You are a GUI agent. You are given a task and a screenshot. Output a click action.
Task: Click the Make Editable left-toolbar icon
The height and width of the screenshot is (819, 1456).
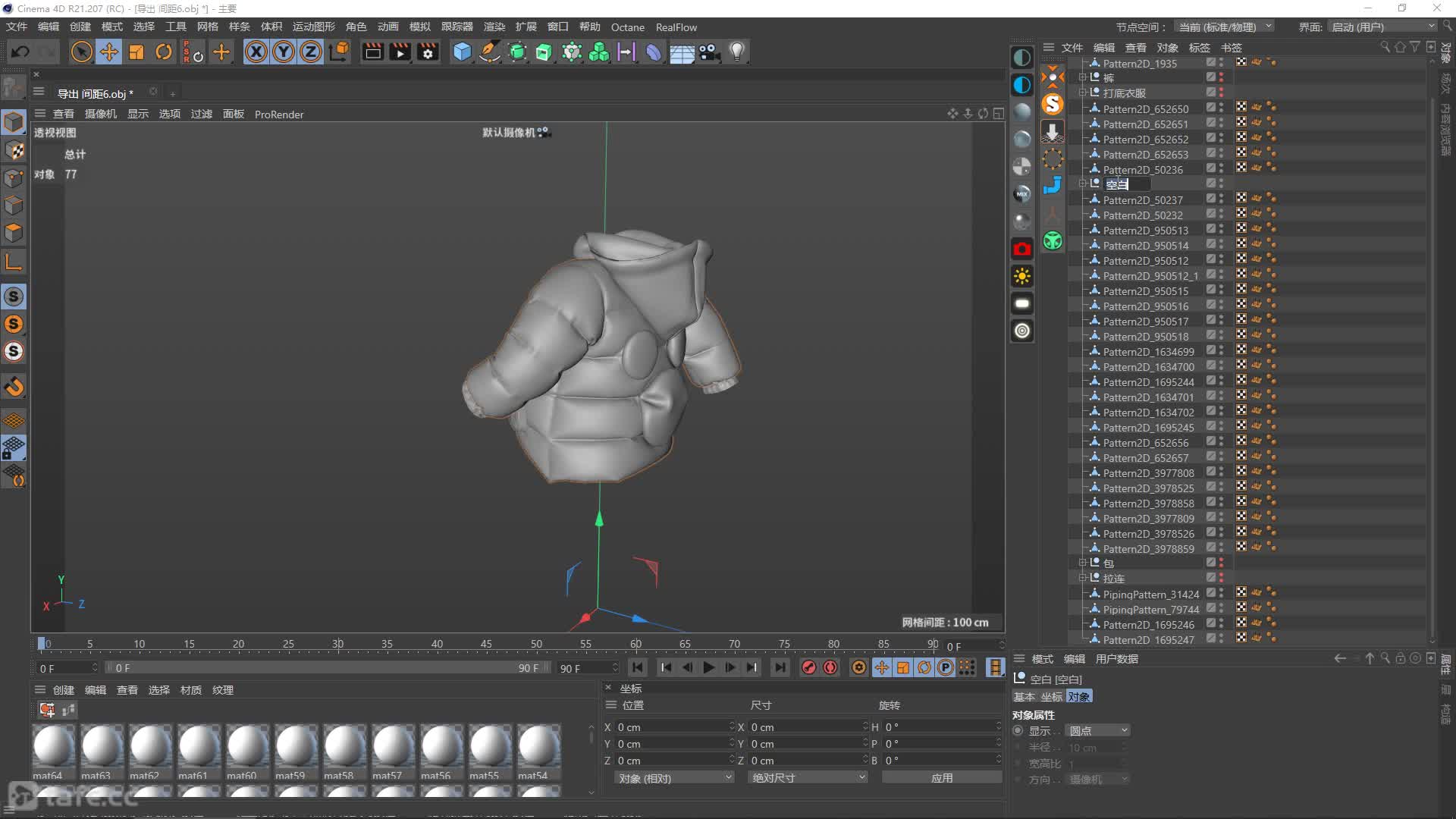pos(14,87)
